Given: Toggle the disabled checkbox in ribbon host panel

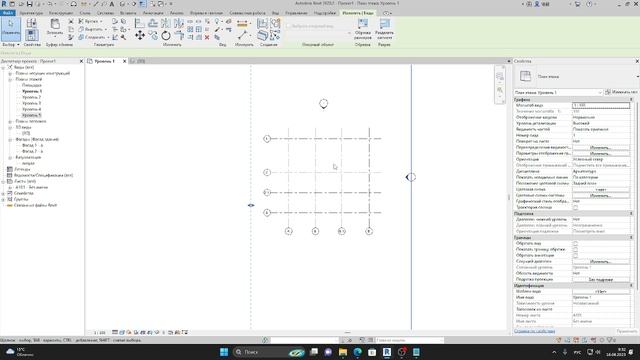Looking at the screenshot, I should (x=288, y=26).
